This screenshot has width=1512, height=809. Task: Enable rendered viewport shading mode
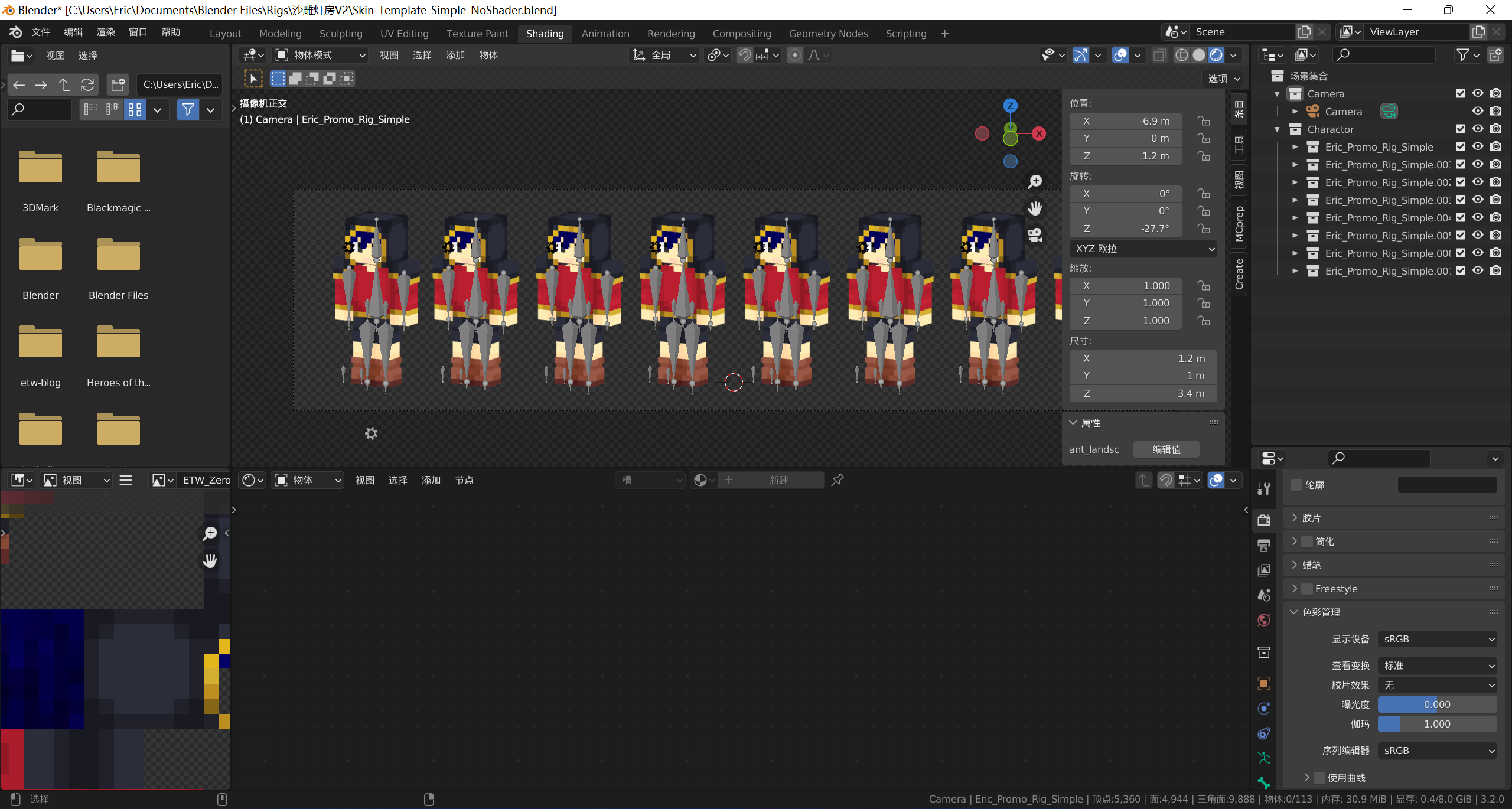(1216, 55)
